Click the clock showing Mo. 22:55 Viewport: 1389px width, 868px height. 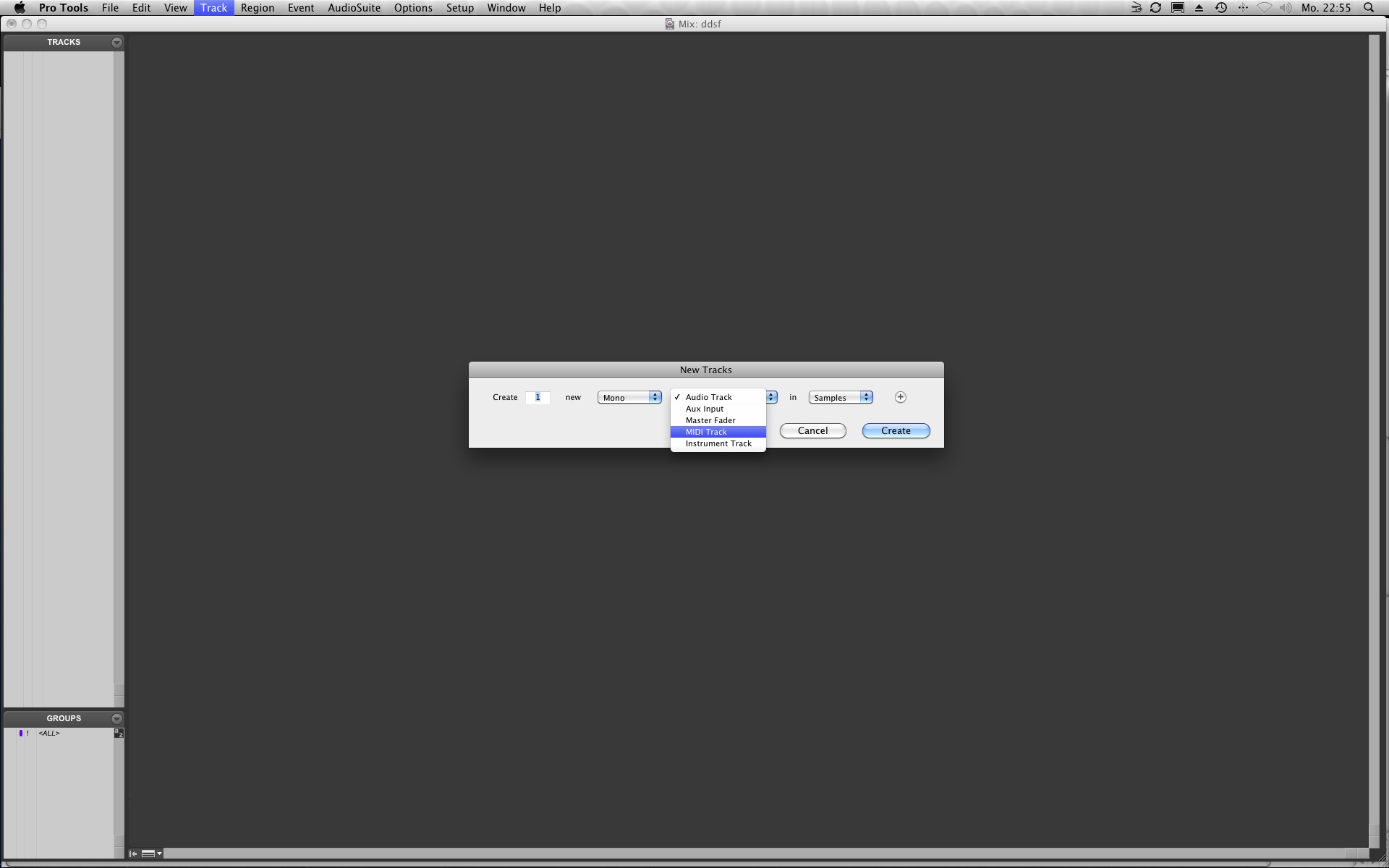1326,8
